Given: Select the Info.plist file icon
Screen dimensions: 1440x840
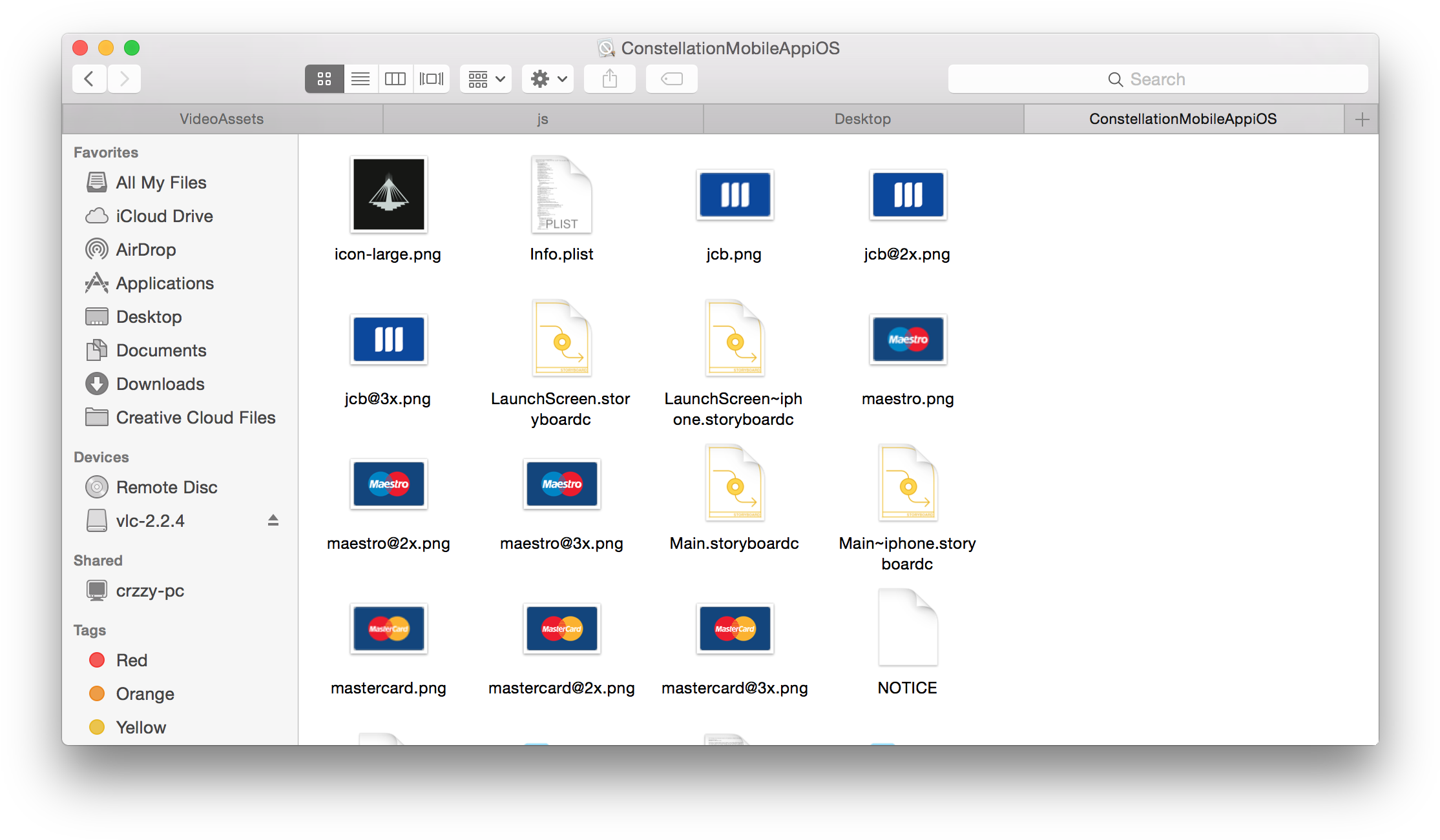Looking at the screenshot, I should (x=561, y=194).
